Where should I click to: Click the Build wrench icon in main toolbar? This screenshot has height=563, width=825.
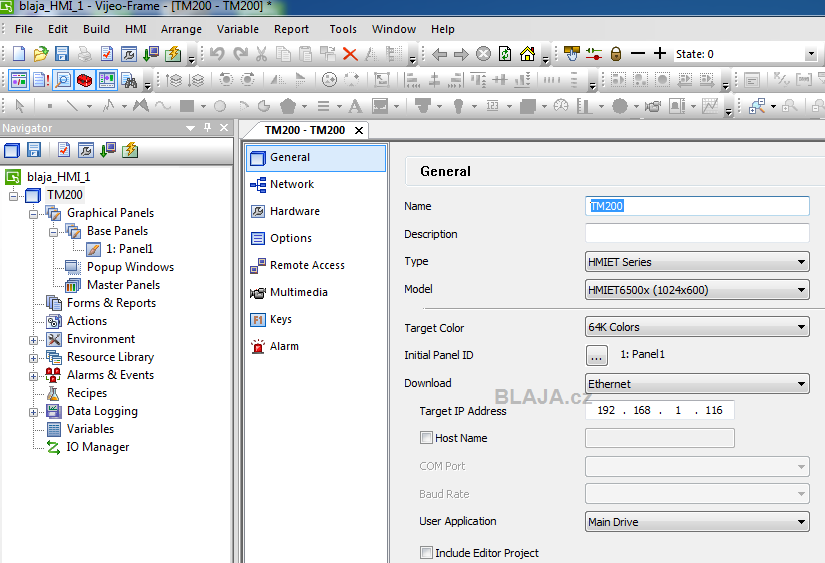coord(128,54)
